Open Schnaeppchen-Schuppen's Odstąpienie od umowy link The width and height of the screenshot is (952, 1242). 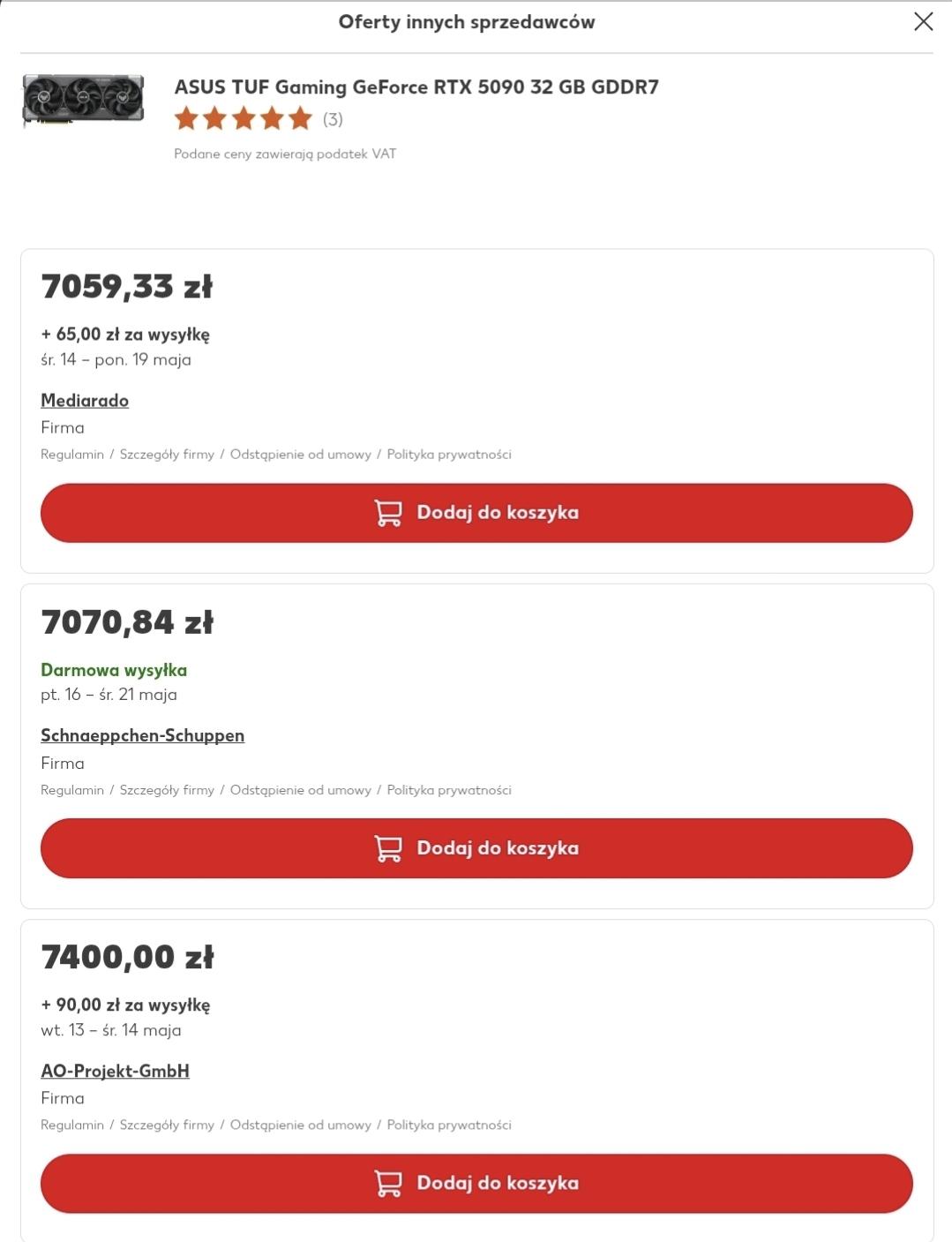(300, 790)
